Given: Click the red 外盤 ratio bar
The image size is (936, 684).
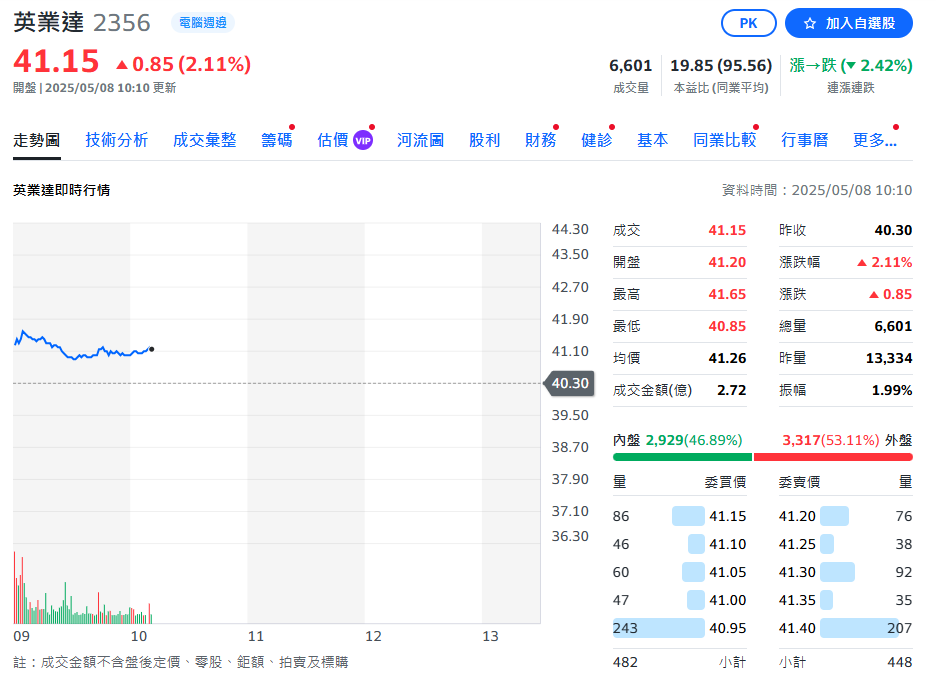Looking at the screenshot, I should click(833, 457).
